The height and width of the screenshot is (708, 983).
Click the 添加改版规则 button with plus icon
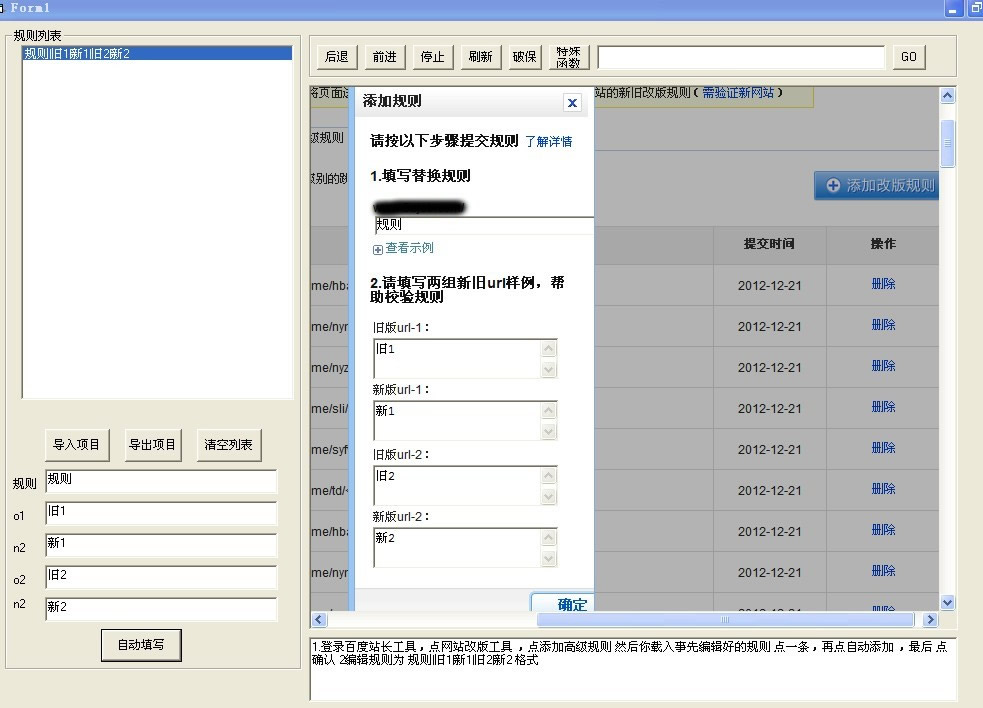pyautogui.click(x=878, y=185)
